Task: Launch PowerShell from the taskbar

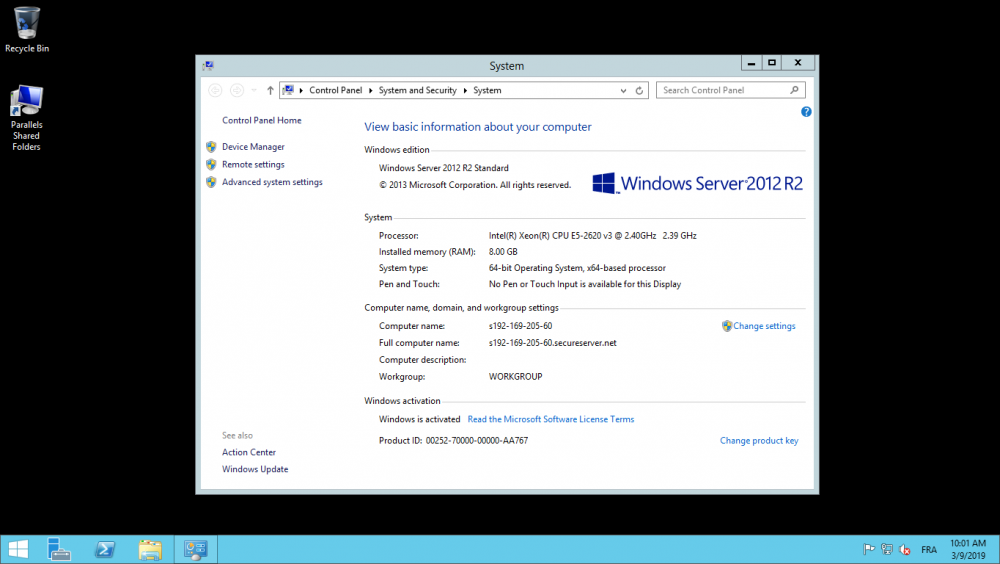Action: (105, 549)
